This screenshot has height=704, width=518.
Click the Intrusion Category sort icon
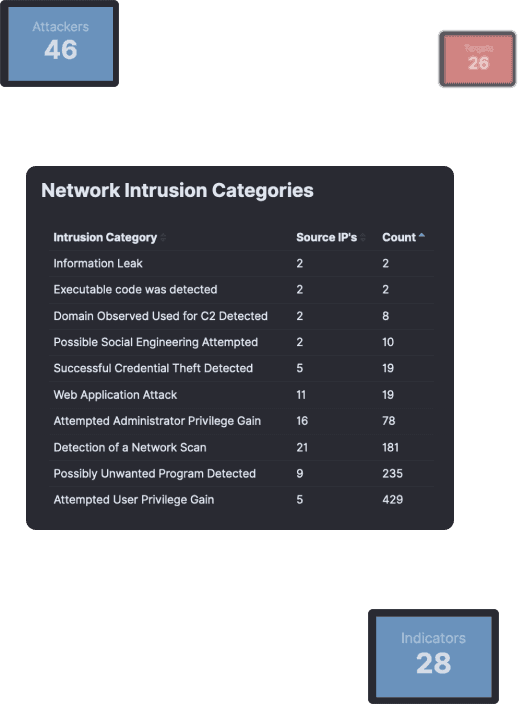point(163,238)
